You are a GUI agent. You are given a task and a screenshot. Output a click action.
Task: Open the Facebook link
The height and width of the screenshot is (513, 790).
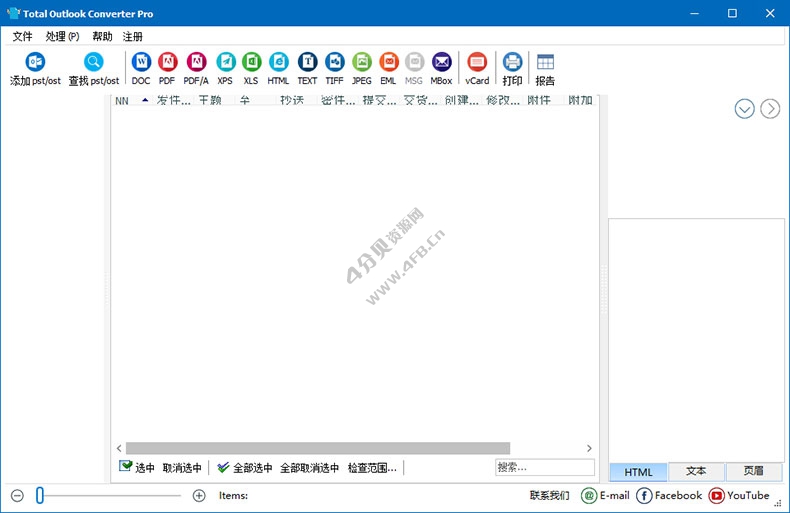click(669, 496)
